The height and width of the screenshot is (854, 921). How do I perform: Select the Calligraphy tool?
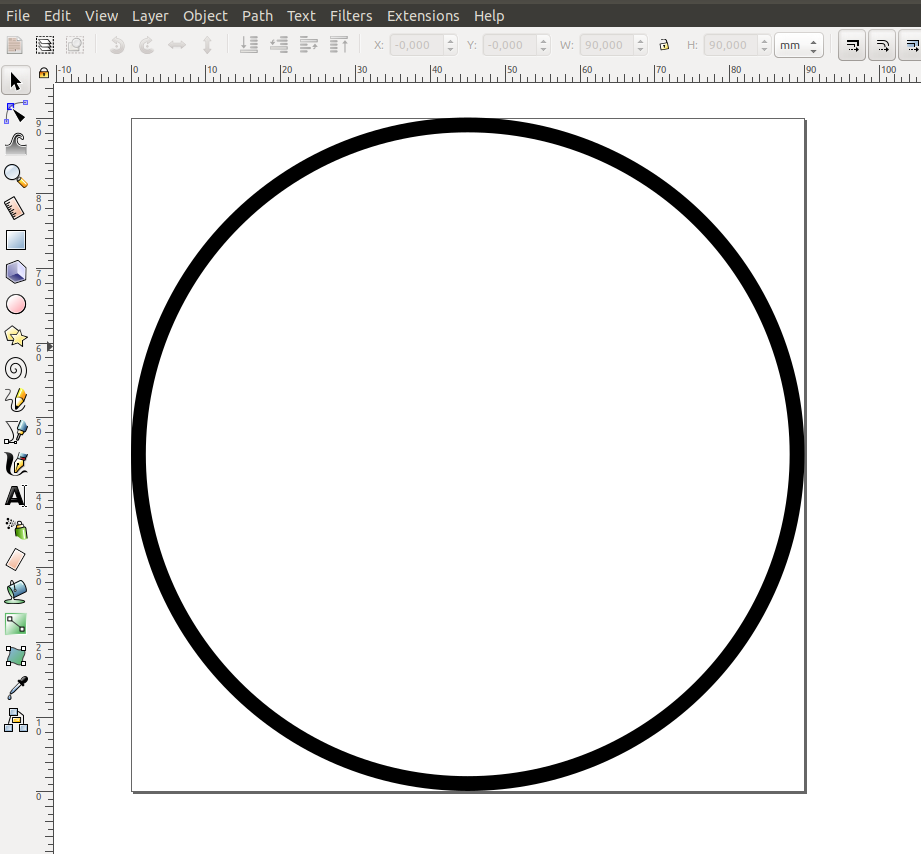(x=16, y=464)
